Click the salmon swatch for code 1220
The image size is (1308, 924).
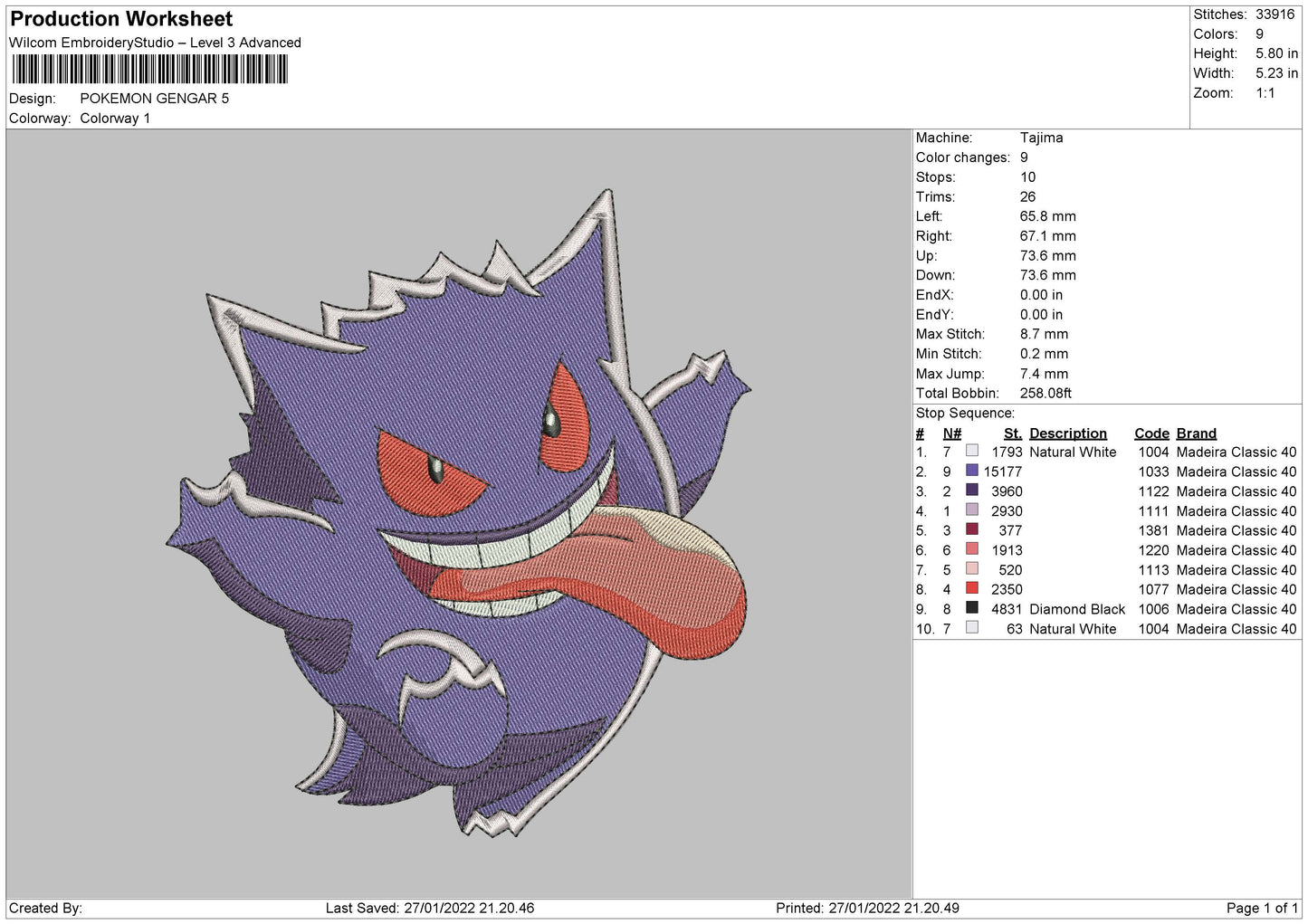click(x=972, y=549)
